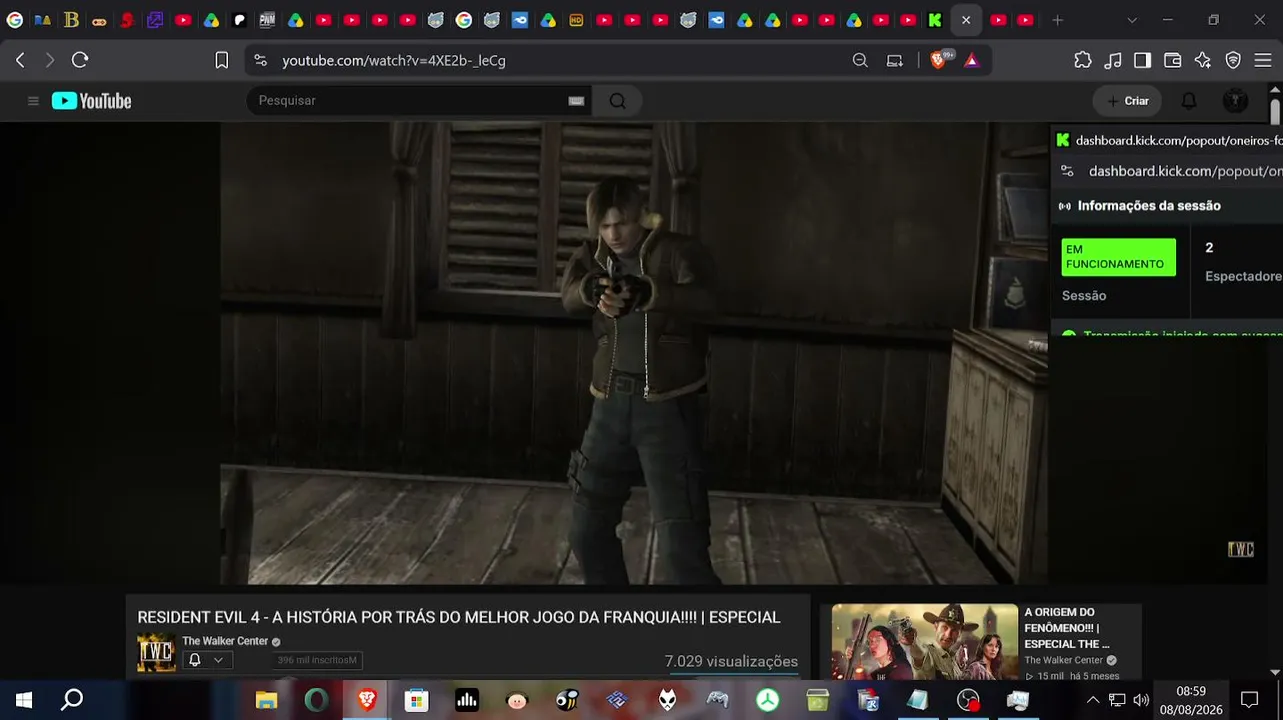Open the Windows Start menu
Screen dimensions: 1283x720
point(24,700)
